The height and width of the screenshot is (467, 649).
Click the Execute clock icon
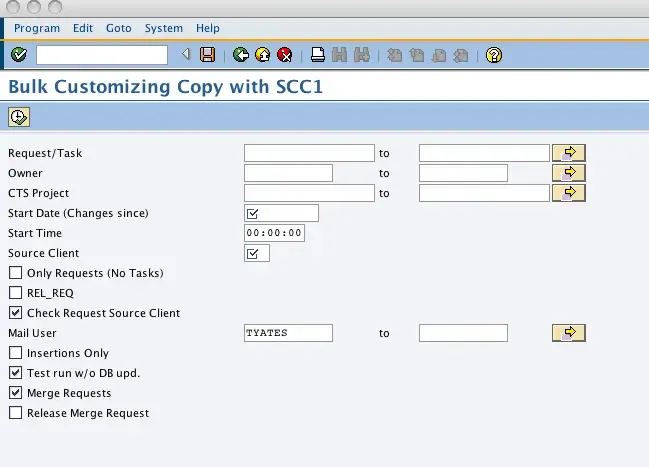tap(19, 117)
